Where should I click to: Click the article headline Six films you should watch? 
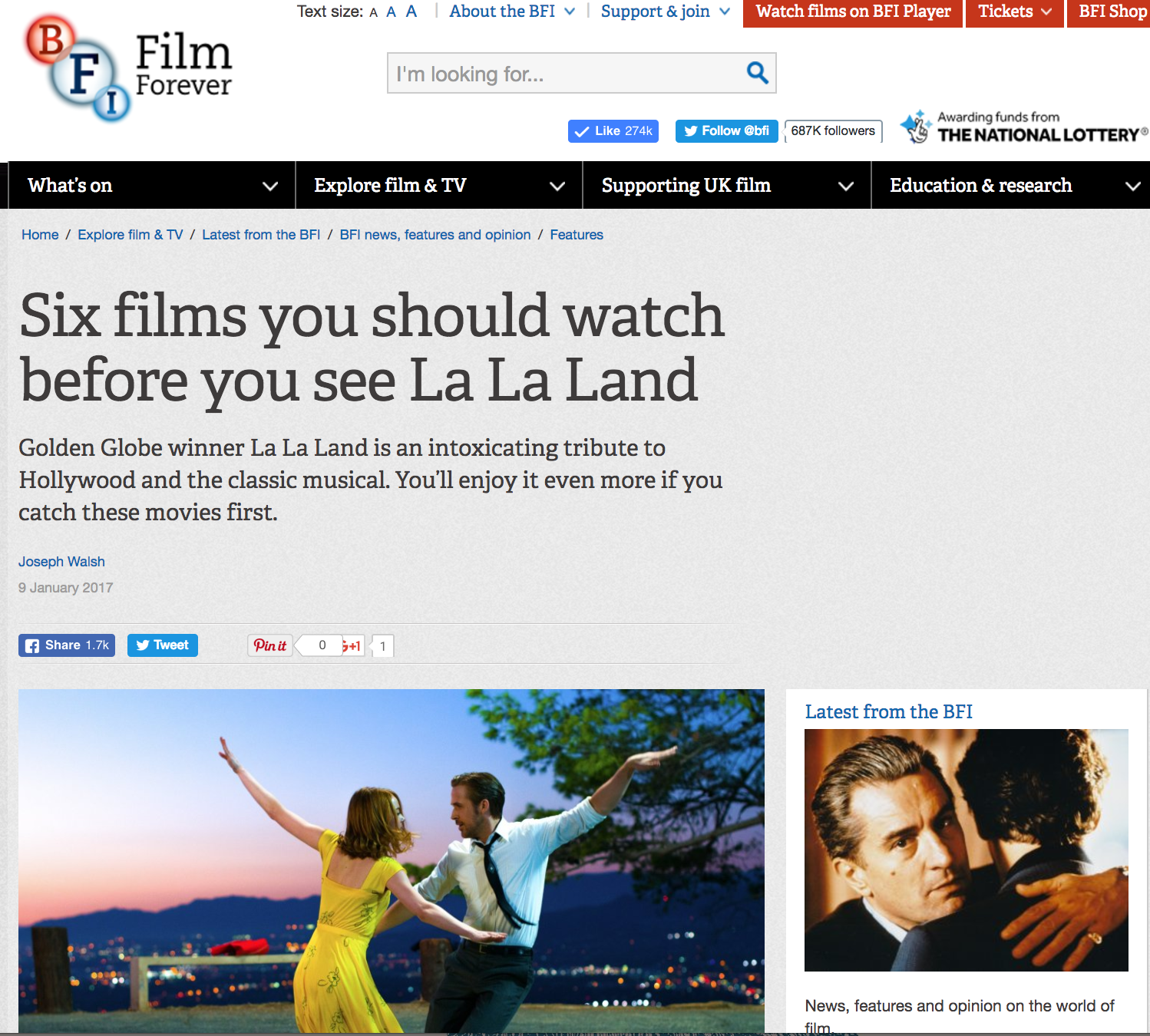point(372,348)
